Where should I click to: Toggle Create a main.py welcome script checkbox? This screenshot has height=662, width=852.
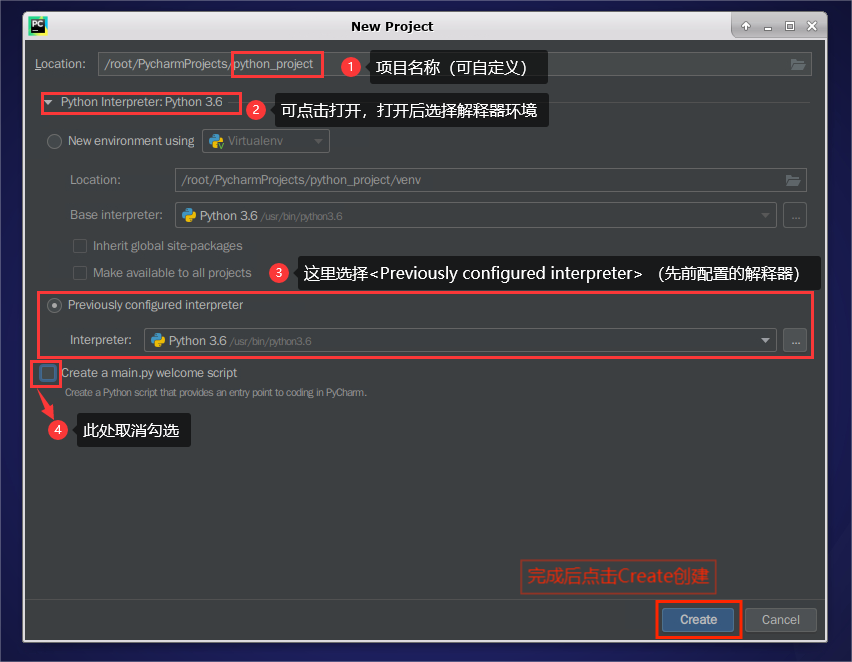(x=48, y=373)
